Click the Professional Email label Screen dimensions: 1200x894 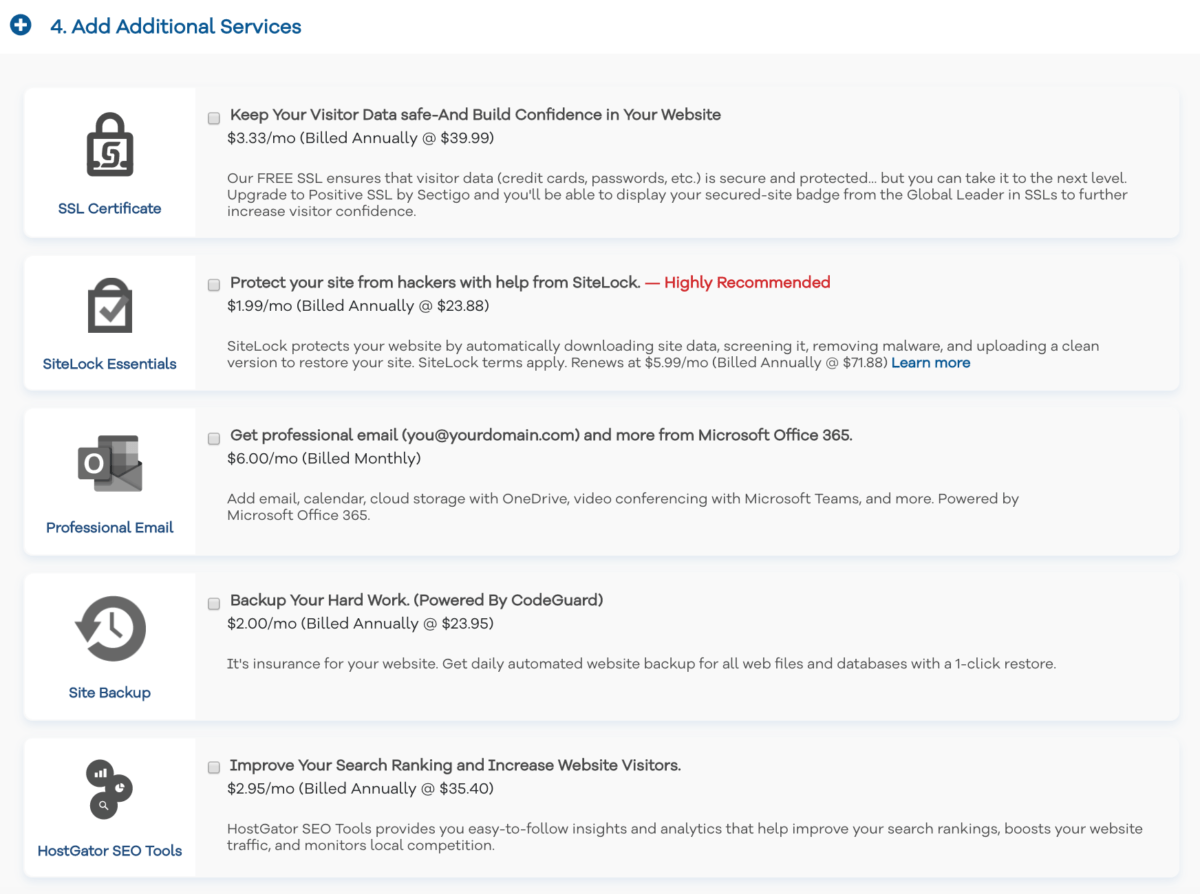tap(110, 527)
